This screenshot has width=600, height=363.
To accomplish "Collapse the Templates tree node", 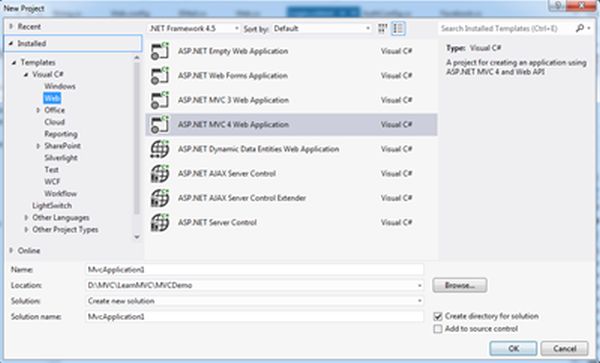I will 14,62.
